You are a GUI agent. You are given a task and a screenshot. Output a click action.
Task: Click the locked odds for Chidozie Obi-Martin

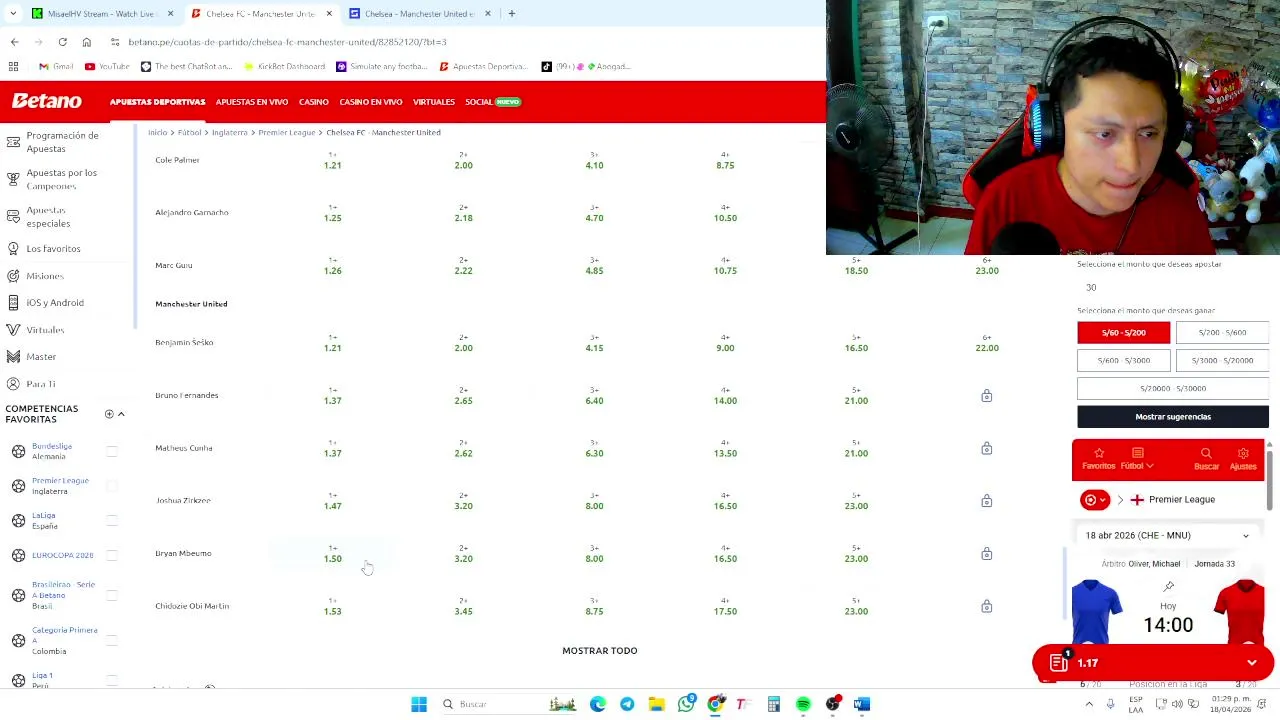click(x=986, y=607)
